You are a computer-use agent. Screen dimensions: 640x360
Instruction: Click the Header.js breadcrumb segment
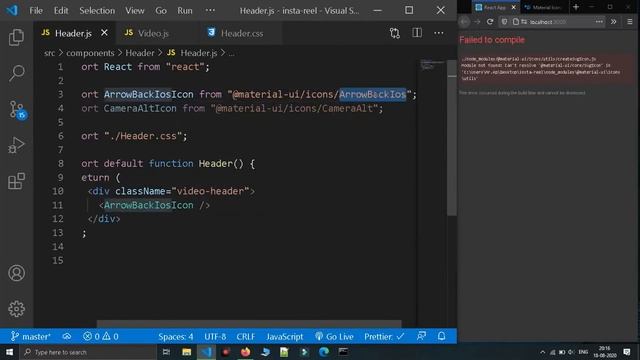tap(198, 53)
